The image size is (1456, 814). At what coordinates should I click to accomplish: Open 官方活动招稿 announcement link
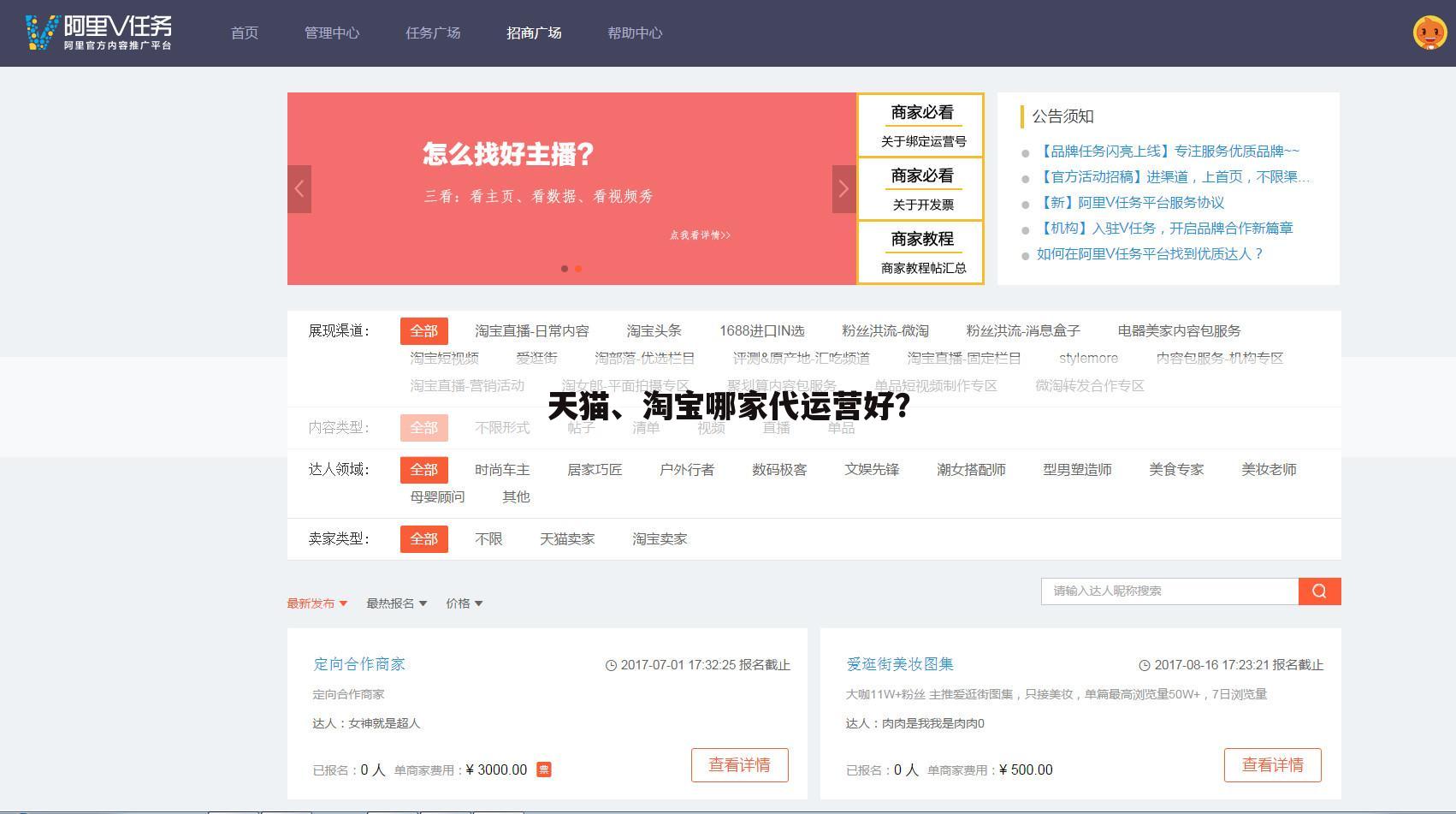pos(1173,177)
